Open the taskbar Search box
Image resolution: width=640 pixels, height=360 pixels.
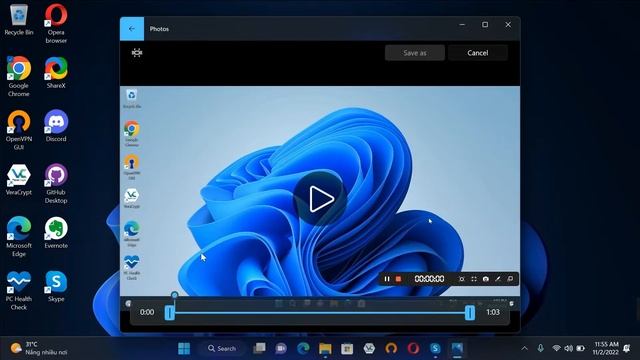[222, 348]
